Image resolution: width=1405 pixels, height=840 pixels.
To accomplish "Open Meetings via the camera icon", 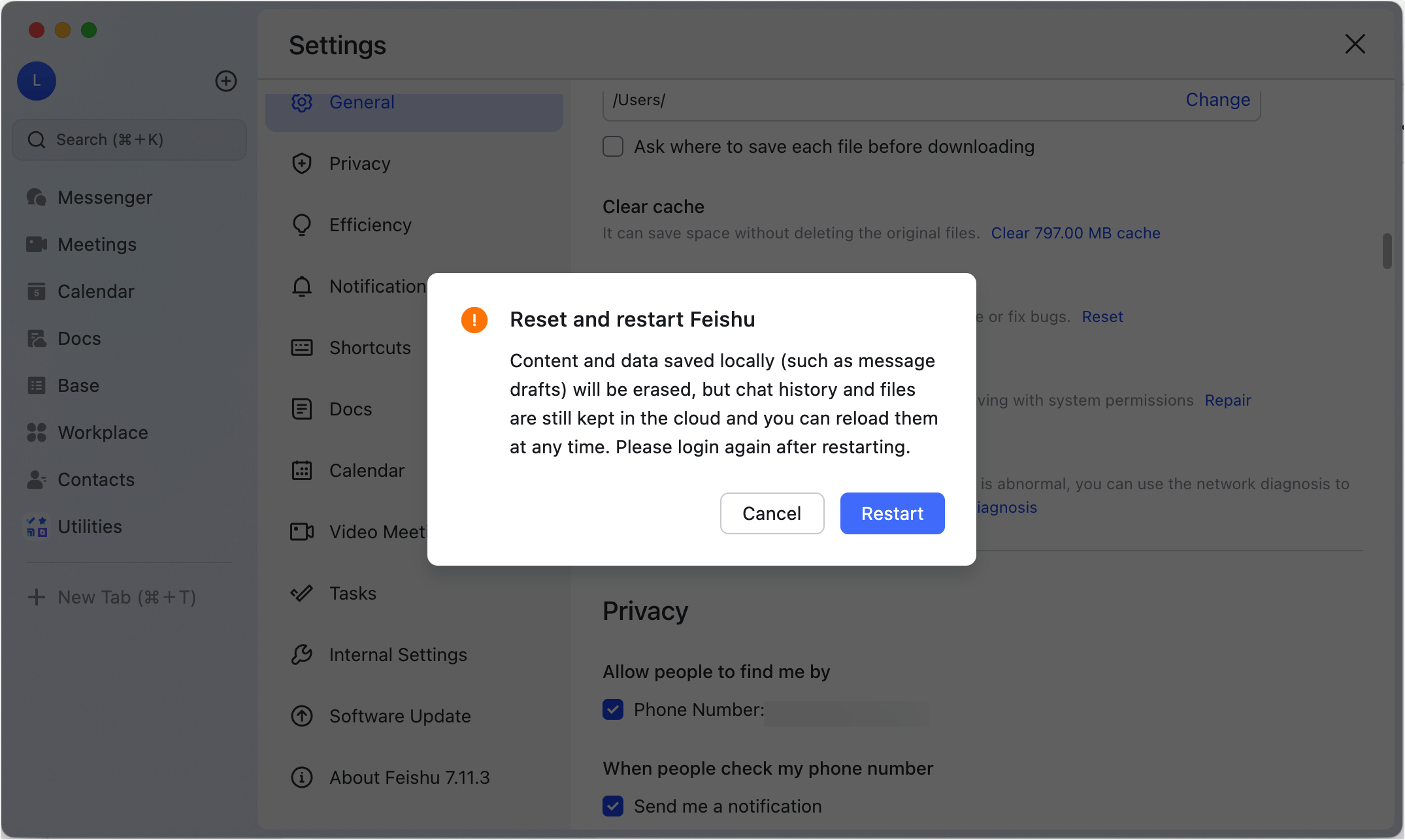I will (37, 244).
